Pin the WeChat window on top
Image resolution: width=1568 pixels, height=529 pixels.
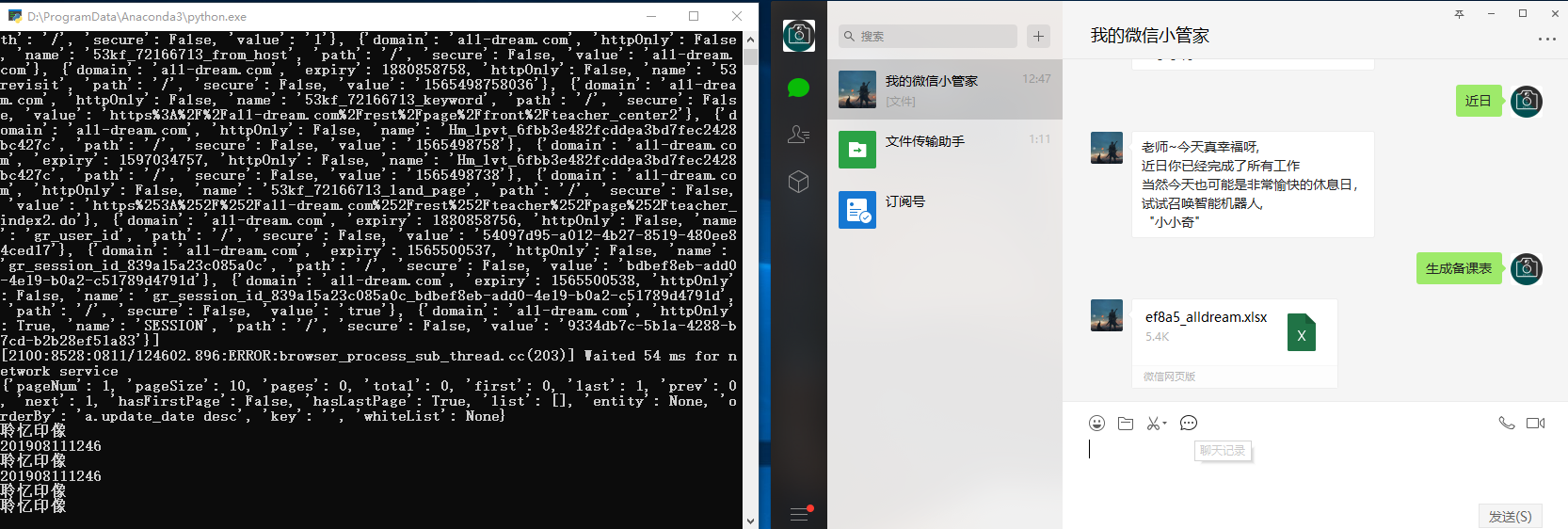pyautogui.click(x=1459, y=13)
